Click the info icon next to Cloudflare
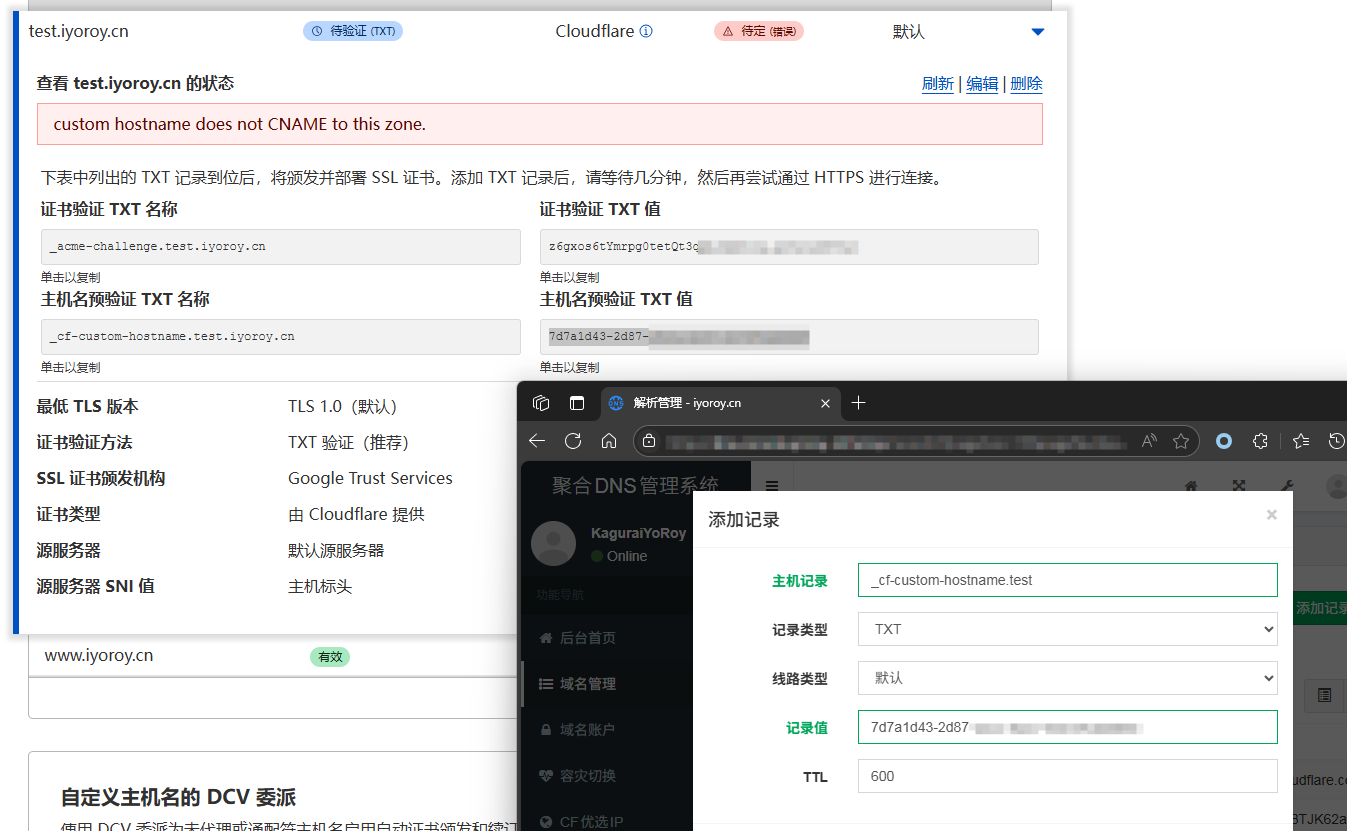Image resolution: width=1347 pixels, height=831 pixels. [x=646, y=31]
